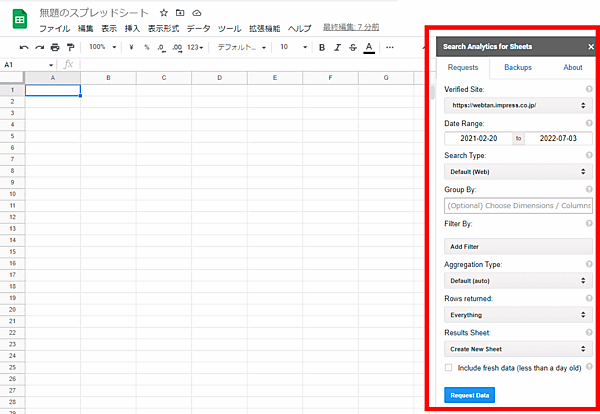Toggle italic text formatting
This screenshot has width=600, height=414.
338,47
